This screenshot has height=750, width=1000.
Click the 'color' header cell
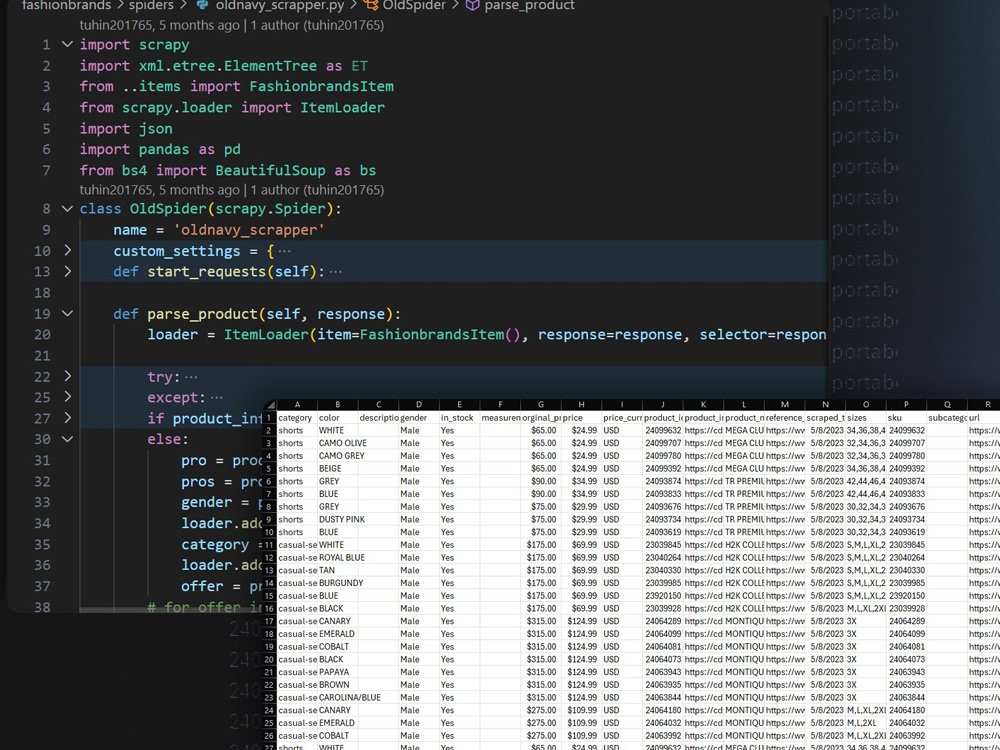pyautogui.click(x=337, y=418)
